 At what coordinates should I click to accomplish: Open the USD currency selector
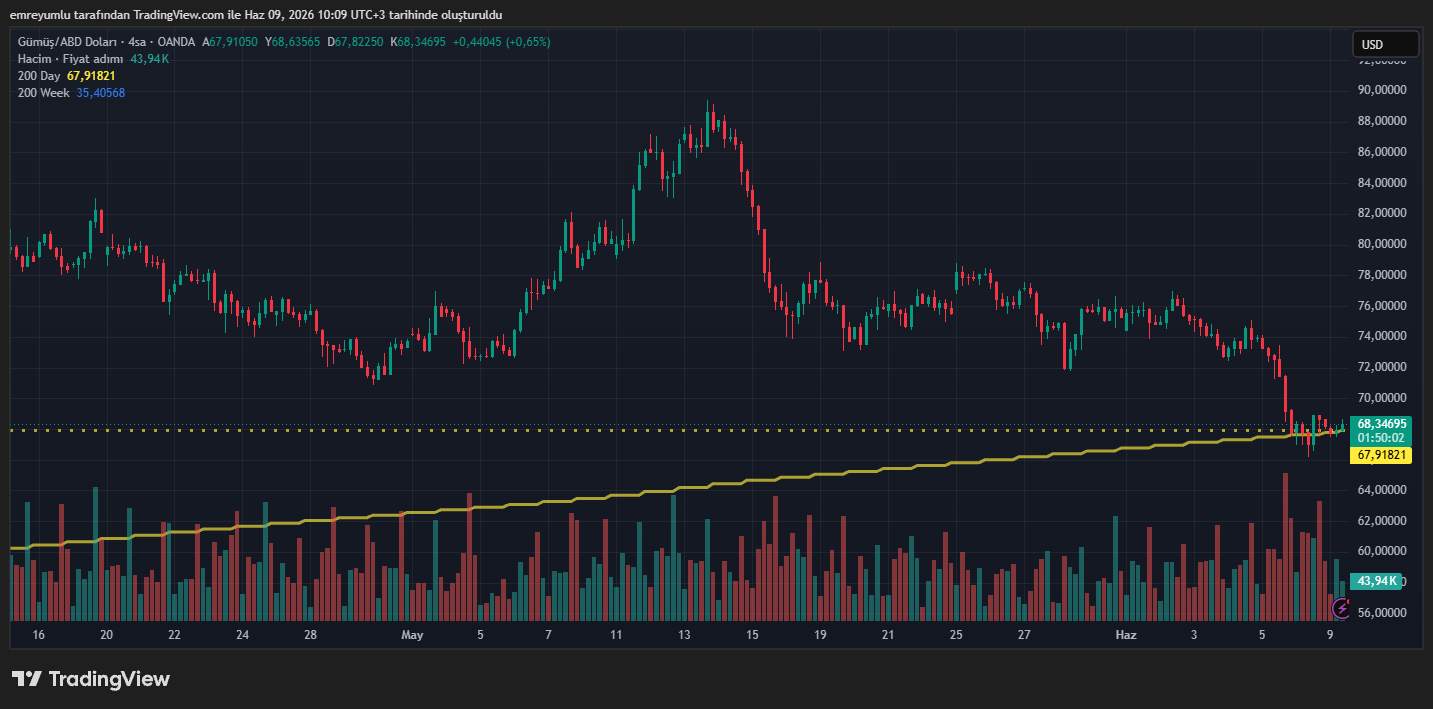(1385, 44)
